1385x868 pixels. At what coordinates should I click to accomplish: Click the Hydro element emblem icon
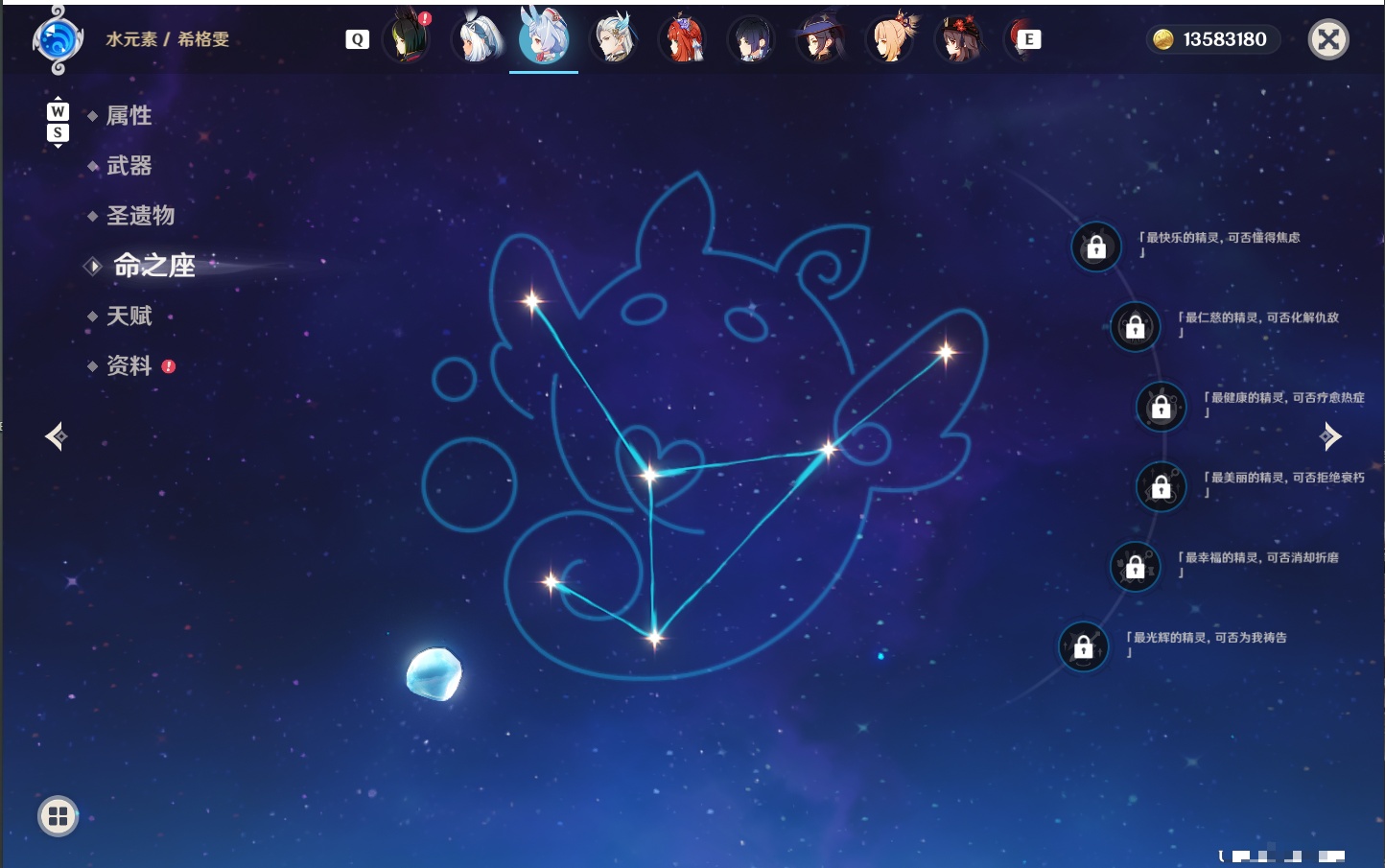58,40
